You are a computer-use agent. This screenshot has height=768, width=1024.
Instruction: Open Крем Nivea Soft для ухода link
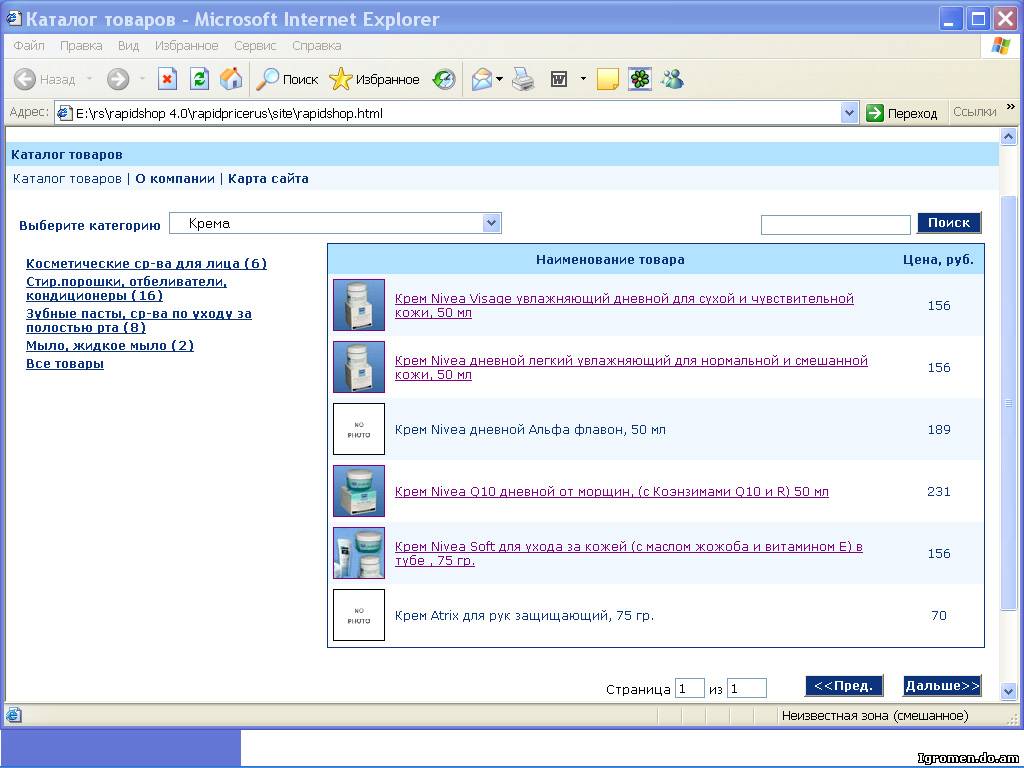(629, 554)
